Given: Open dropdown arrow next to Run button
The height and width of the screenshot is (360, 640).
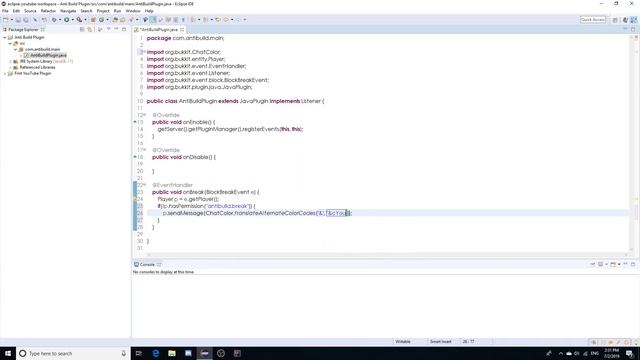Looking at the screenshot, I should 73,20.
